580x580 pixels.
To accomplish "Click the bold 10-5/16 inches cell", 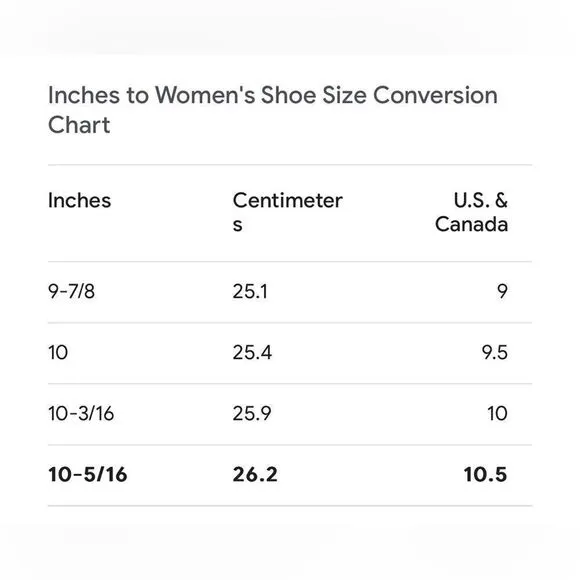I will click(x=88, y=475).
